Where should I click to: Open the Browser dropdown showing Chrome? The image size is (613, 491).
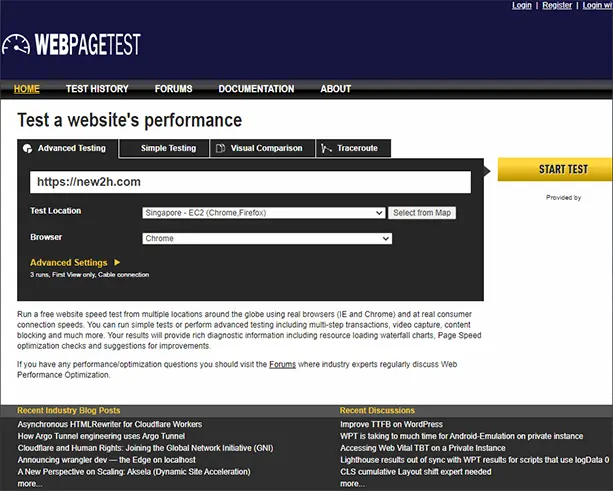[x=267, y=238]
